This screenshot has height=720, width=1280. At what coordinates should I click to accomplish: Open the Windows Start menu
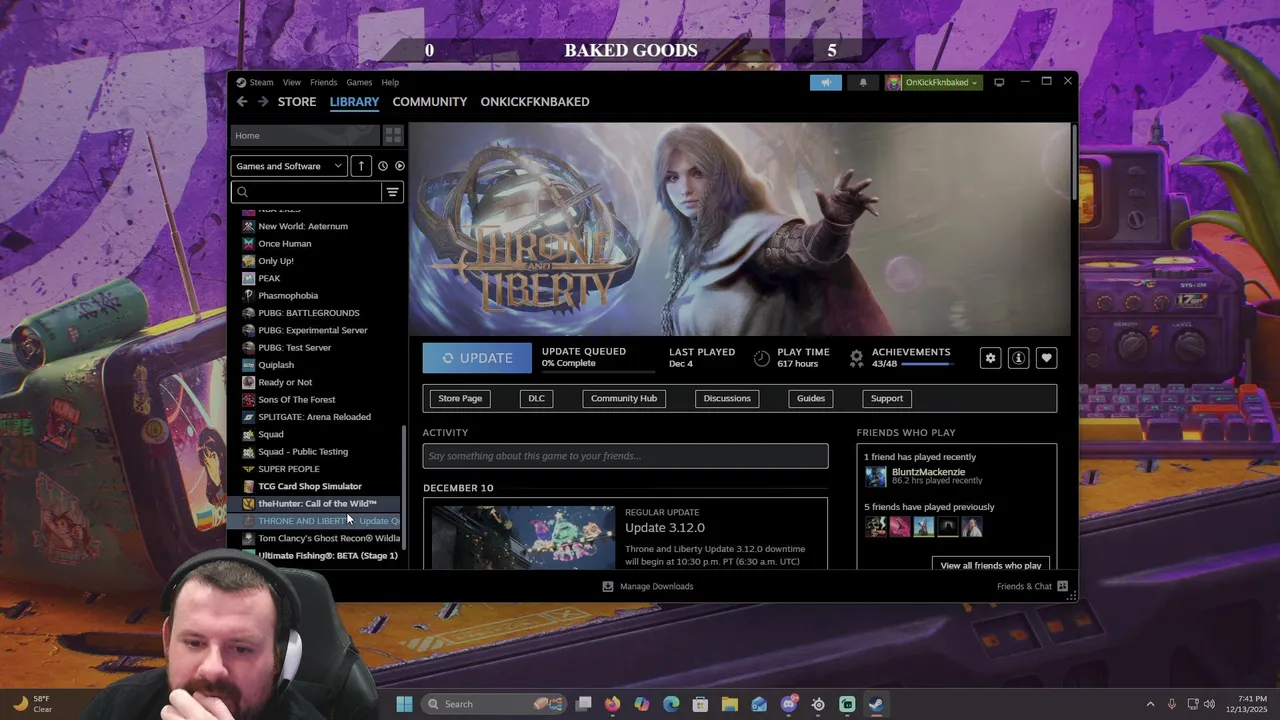[x=404, y=704]
